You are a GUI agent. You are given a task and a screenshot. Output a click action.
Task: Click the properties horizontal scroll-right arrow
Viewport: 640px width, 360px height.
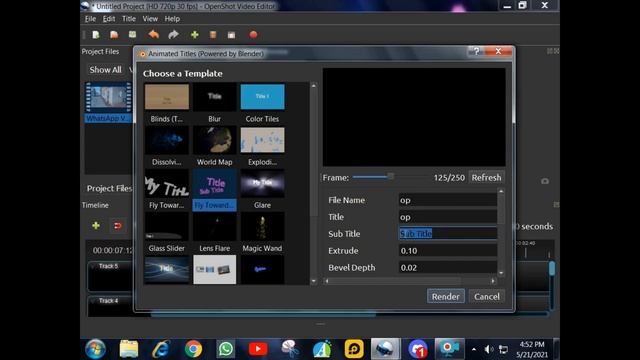pyautogui.click(x=493, y=281)
